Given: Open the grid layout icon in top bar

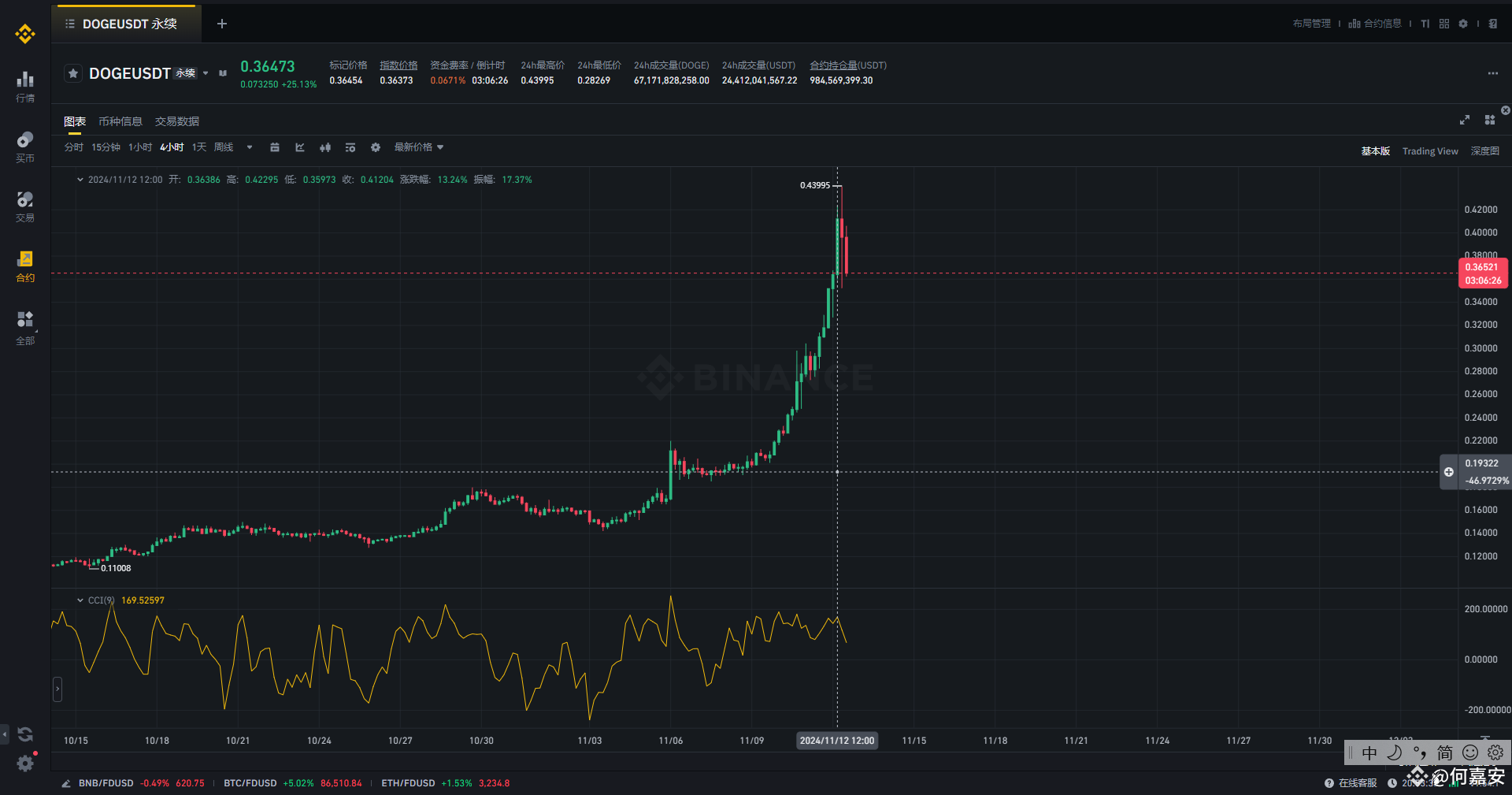Looking at the screenshot, I should point(1444,24).
